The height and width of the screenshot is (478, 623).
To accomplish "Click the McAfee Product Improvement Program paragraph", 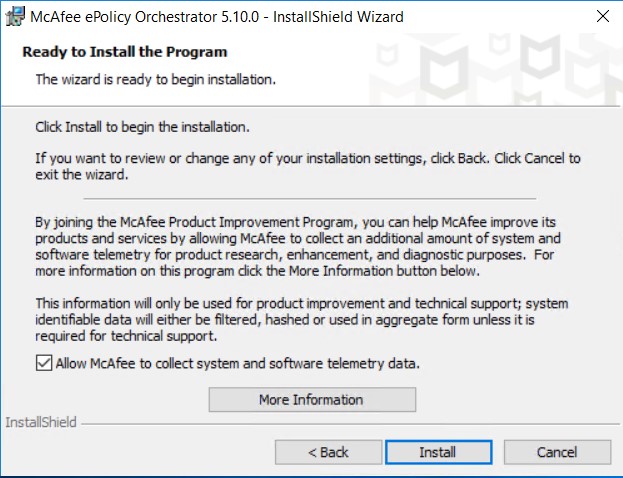I will click(x=298, y=246).
